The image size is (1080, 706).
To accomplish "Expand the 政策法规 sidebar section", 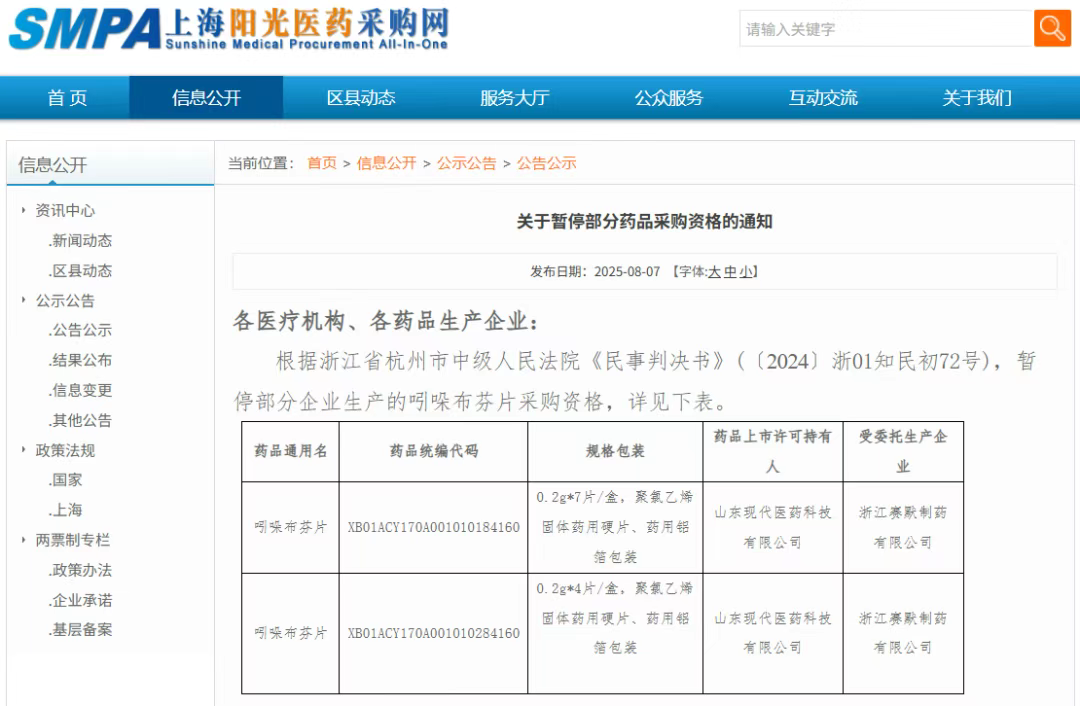I will 65,450.
